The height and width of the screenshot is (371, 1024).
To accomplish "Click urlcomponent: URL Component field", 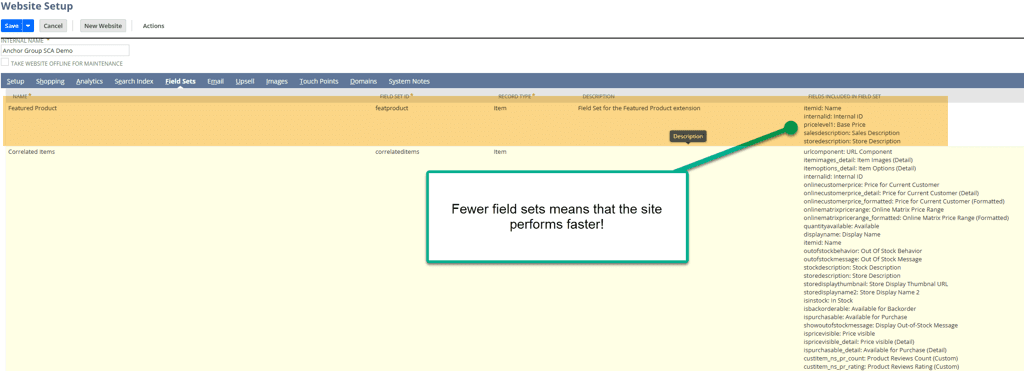I will [x=848, y=152].
